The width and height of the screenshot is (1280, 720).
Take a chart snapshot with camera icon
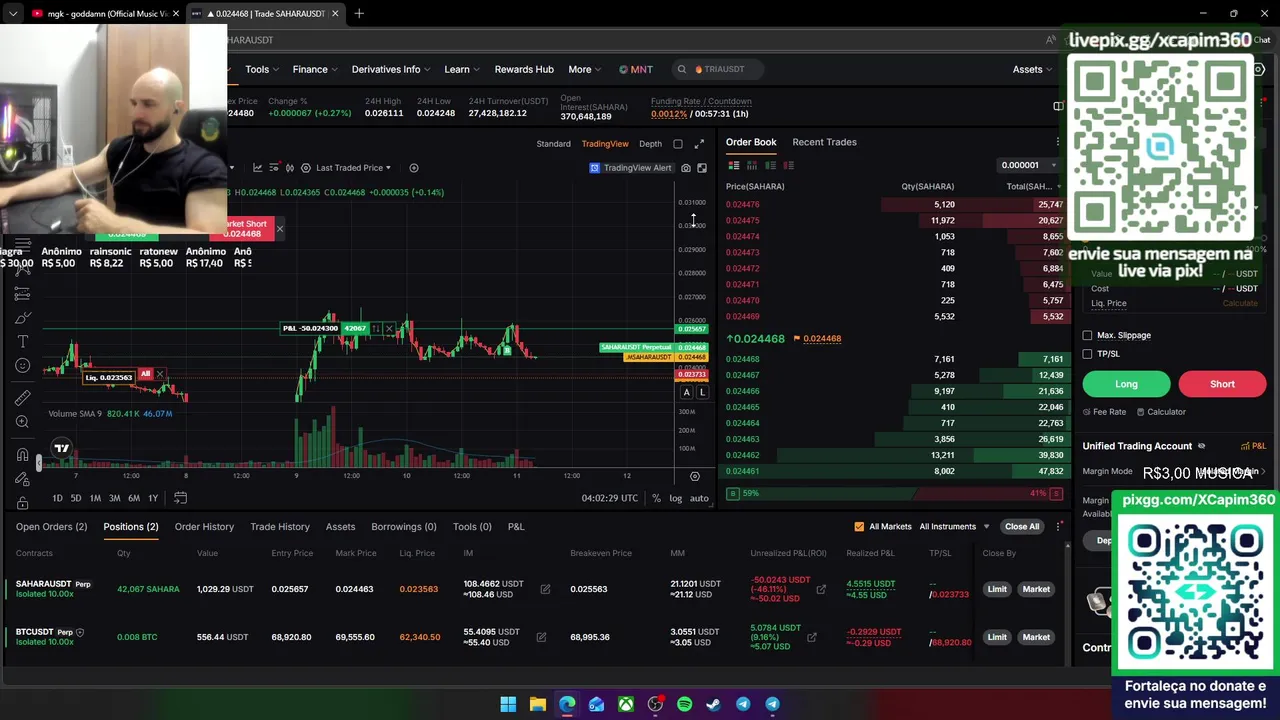click(686, 168)
